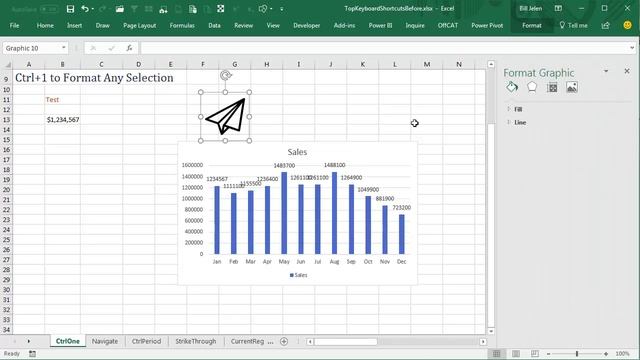
Task: Click the smiley feedback icon
Action: click(x=627, y=25)
